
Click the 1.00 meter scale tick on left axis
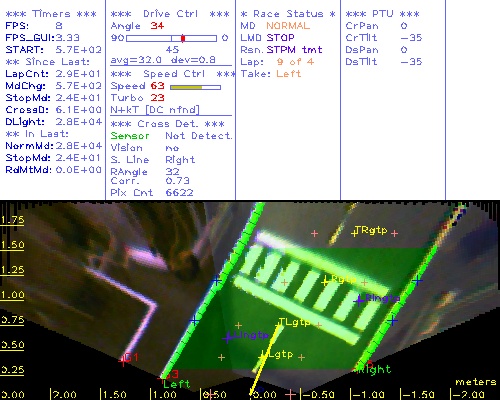[12, 295]
